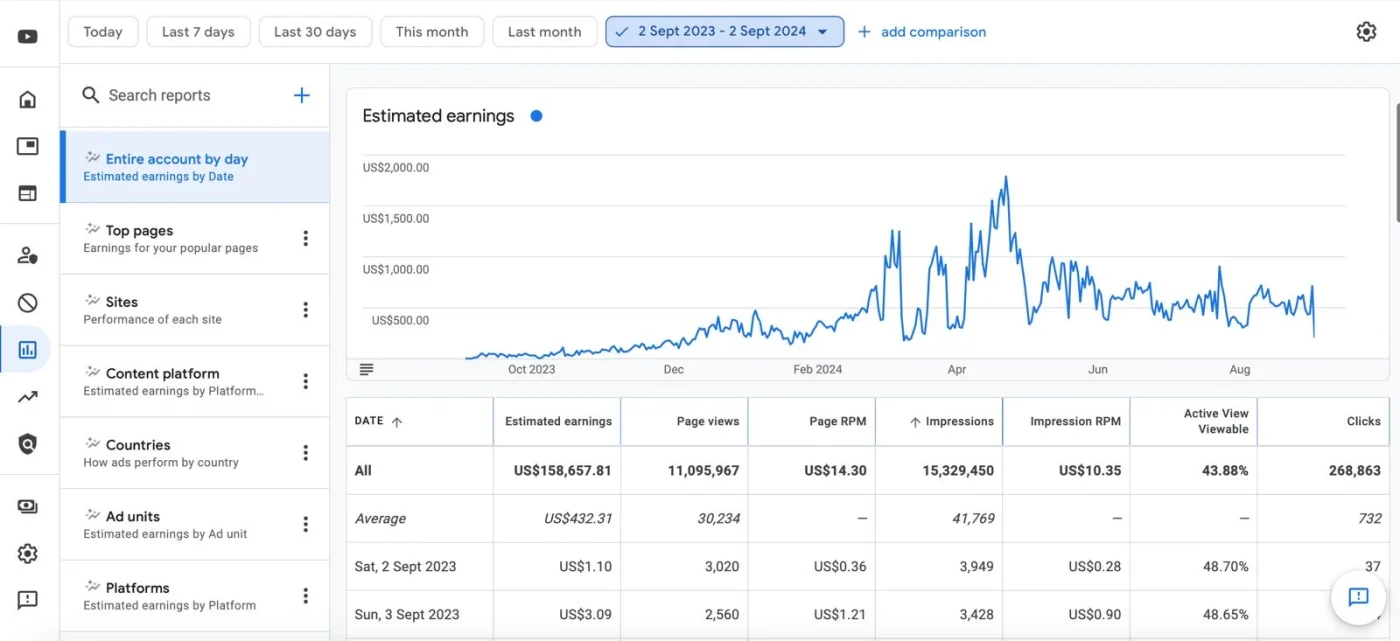Open Optimization trend-arrow icon in sidebar

[28, 397]
